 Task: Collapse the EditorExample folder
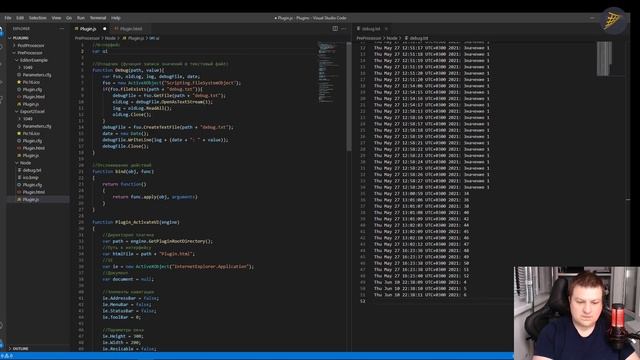pyautogui.click(x=33, y=60)
